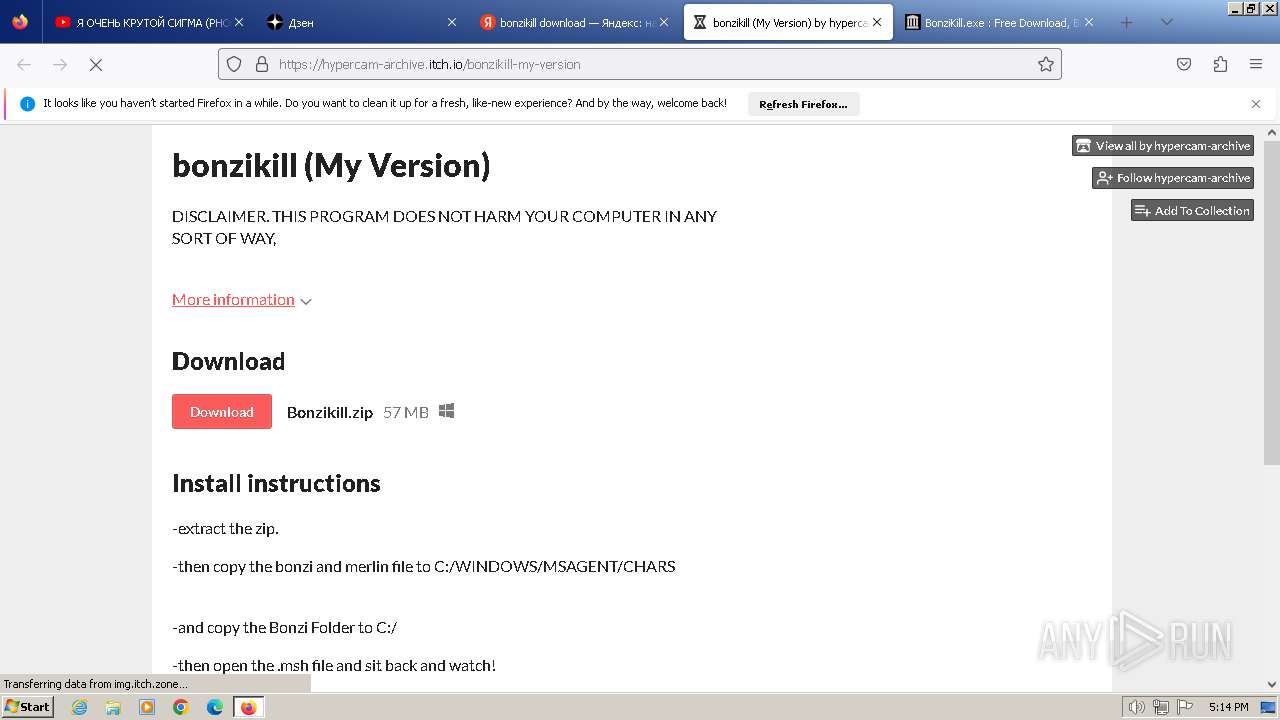Close the bonzikill (My Version) tab

click(x=877, y=22)
